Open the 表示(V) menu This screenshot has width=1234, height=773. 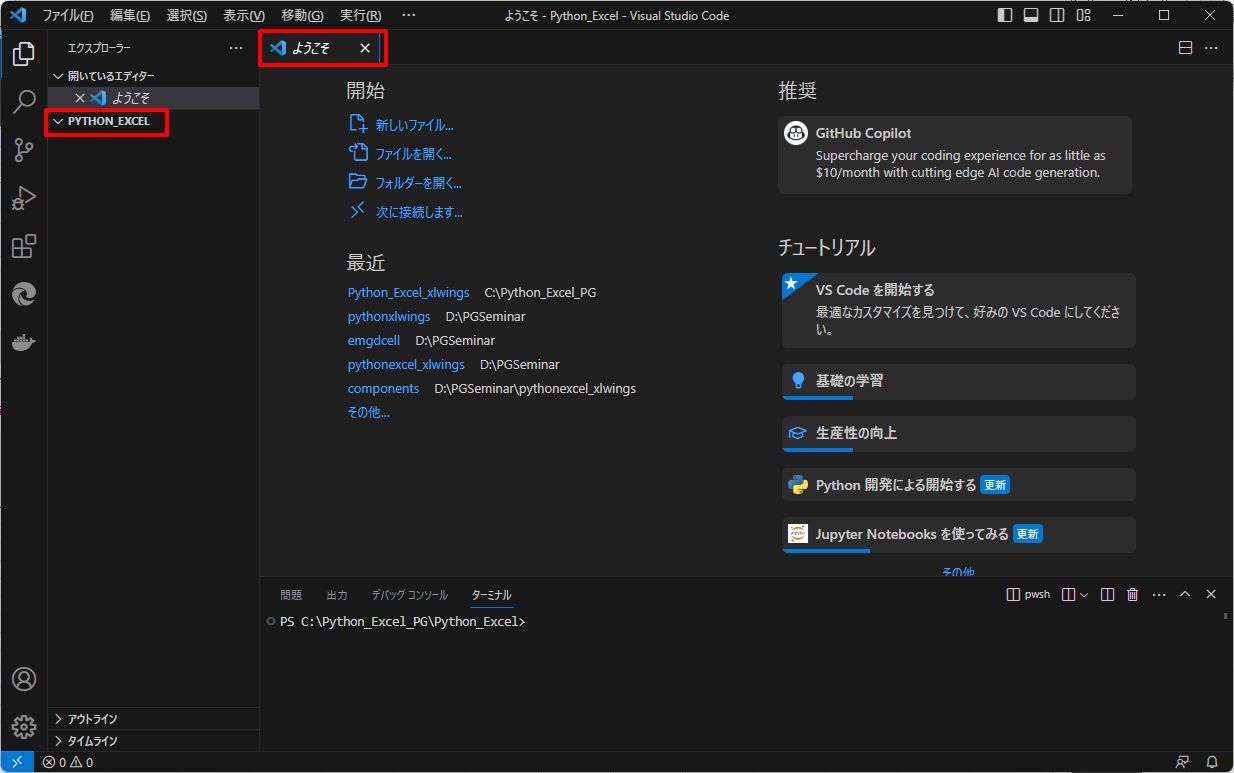pos(244,16)
